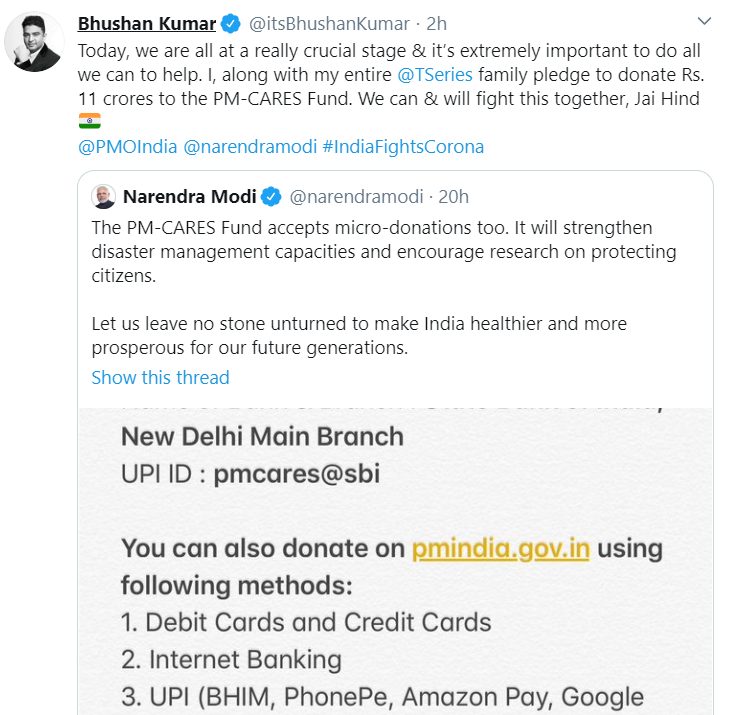730x715 pixels.
Task: Open the @PMOIndia mention
Action: [127, 147]
